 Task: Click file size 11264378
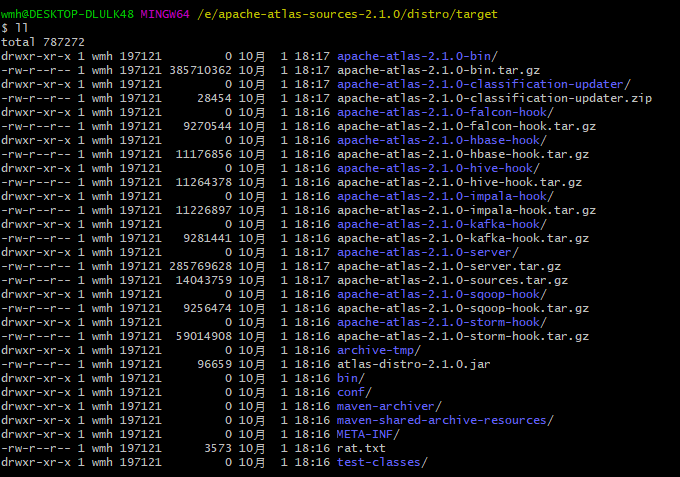click(x=204, y=182)
